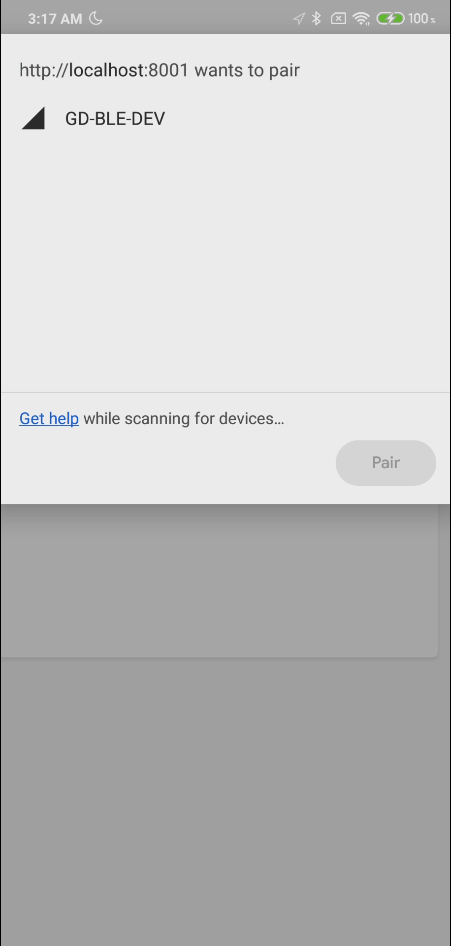Tap empty space in the device list
The height and width of the screenshot is (946, 451).
click(x=226, y=265)
